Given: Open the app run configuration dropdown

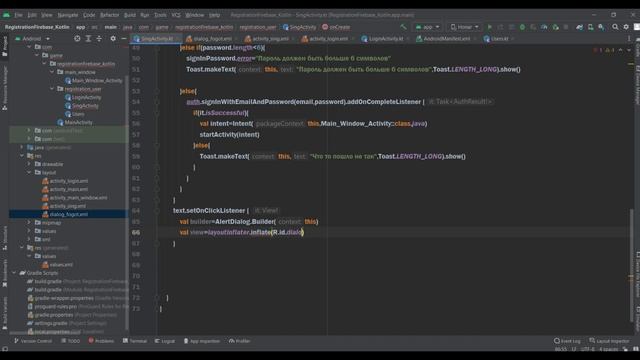Looking at the screenshot, I should [x=427, y=27].
